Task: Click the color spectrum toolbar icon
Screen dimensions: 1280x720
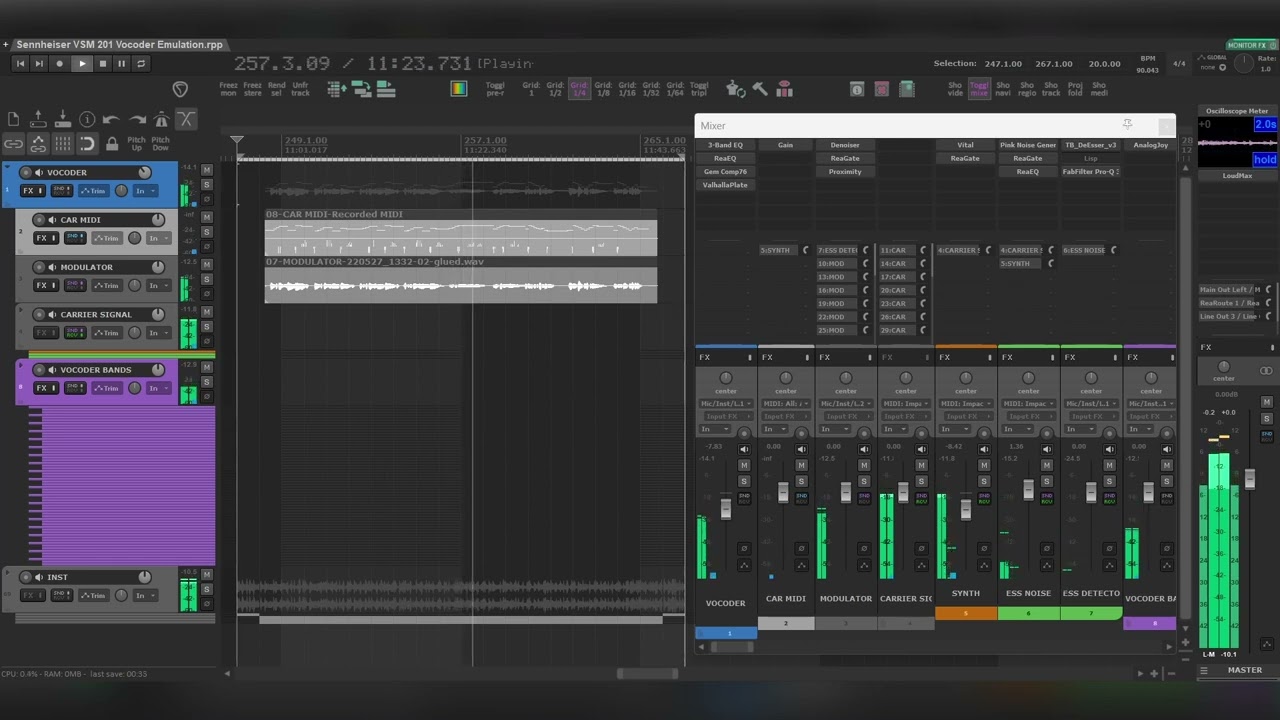Action: (x=459, y=88)
